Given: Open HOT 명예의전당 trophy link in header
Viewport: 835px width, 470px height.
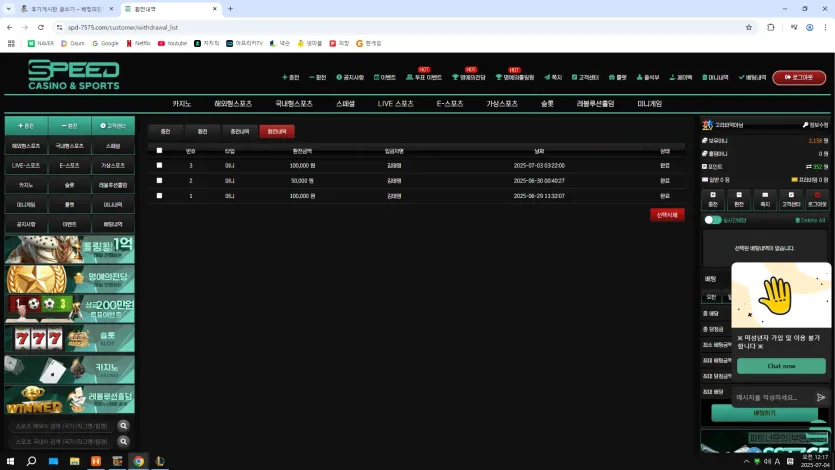Looking at the screenshot, I should pos(469,77).
